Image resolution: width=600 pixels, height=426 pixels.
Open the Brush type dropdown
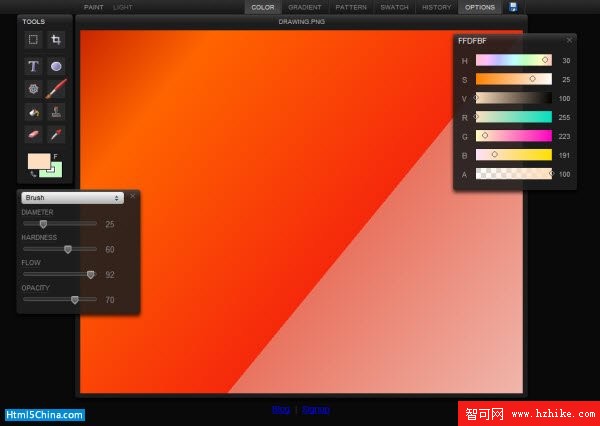coord(72,197)
